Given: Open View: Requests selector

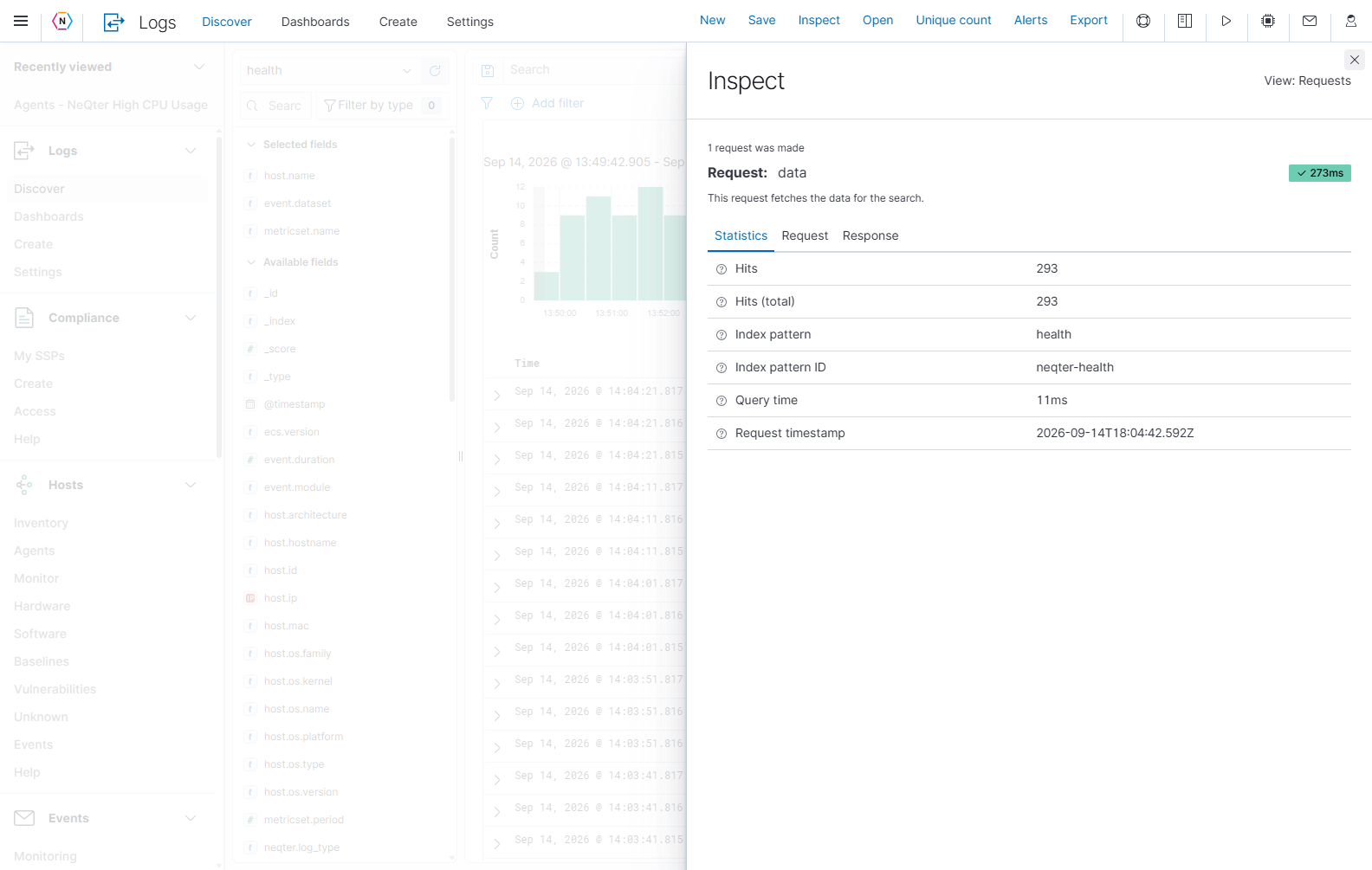Looking at the screenshot, I should pos(1307,81).
